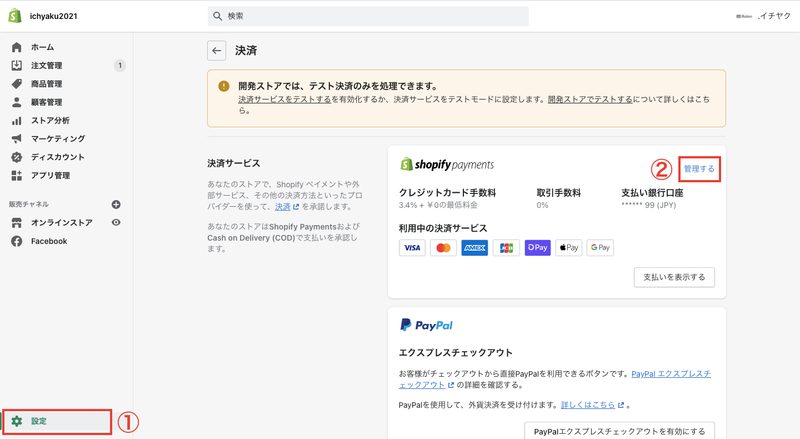
Task: Click the オンラインストア storefront icon
Action: point(16,223)
